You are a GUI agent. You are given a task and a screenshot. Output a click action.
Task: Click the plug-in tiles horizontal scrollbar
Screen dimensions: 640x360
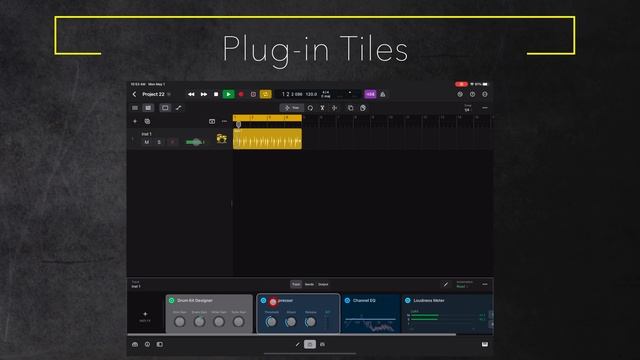[291, 335]
